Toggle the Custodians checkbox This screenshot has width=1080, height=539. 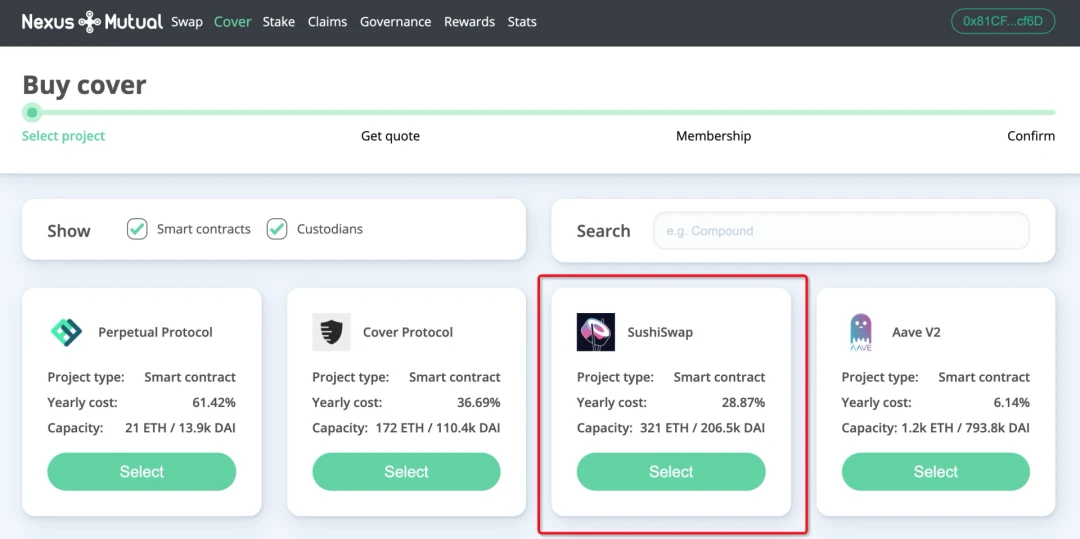click(x=277, y=229)
